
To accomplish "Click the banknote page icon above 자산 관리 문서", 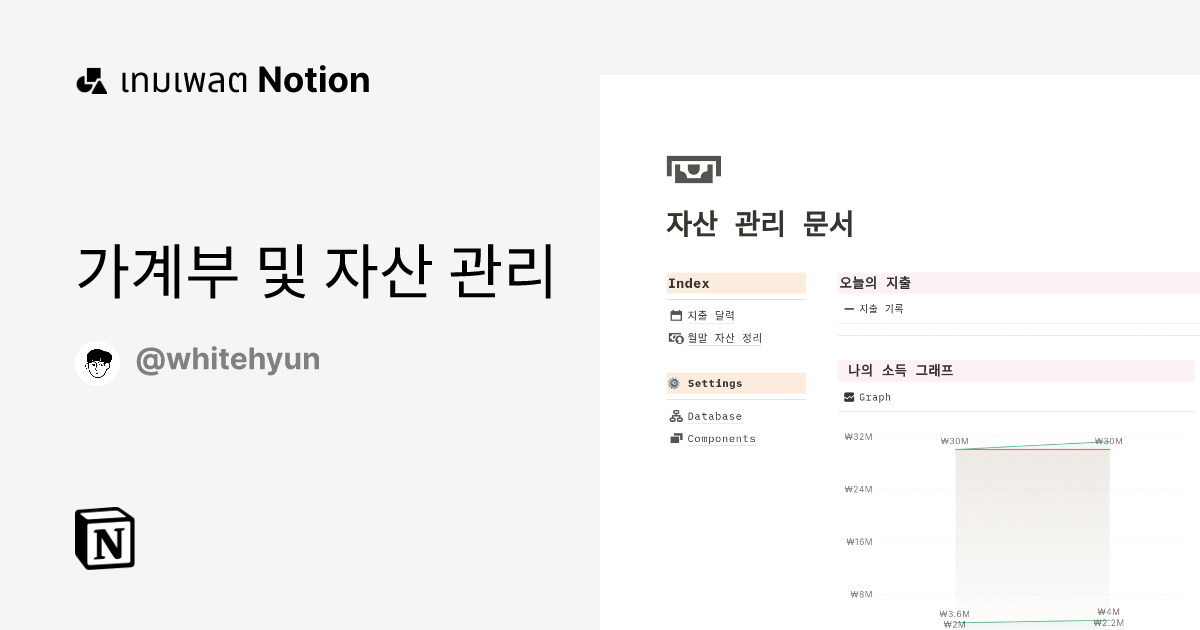I will tap(694, 167).
